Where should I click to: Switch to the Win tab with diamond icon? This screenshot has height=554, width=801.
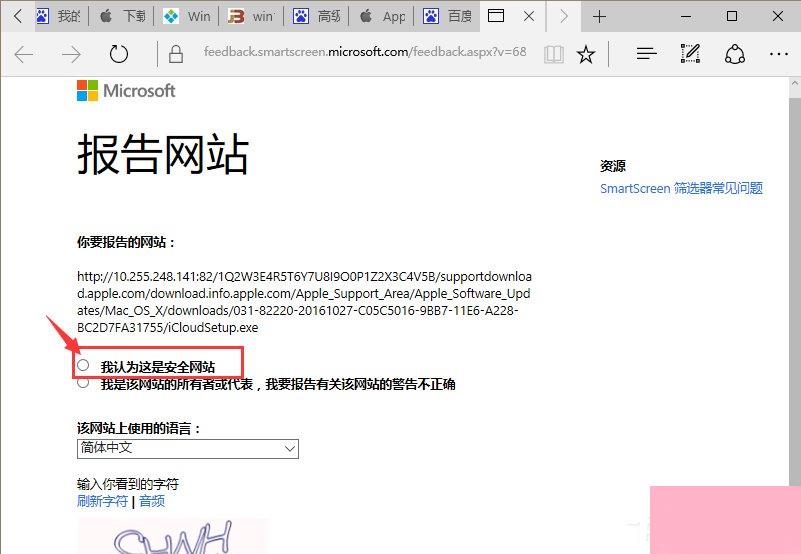(x=187, y=16)
